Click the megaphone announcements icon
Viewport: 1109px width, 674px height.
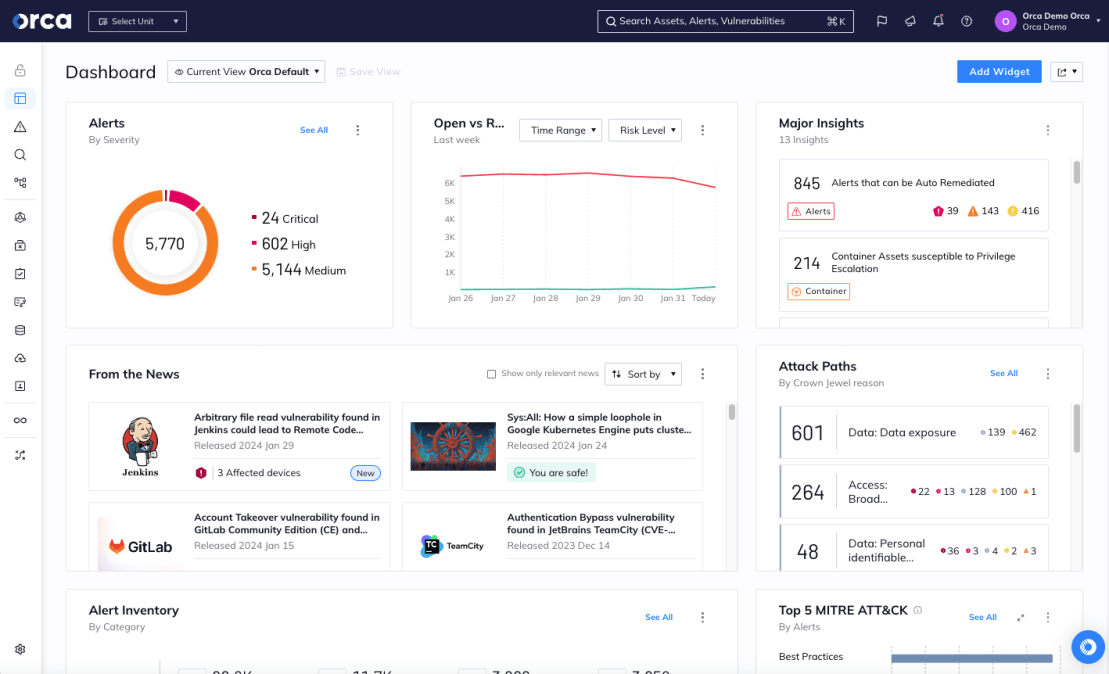click(910, 21)
